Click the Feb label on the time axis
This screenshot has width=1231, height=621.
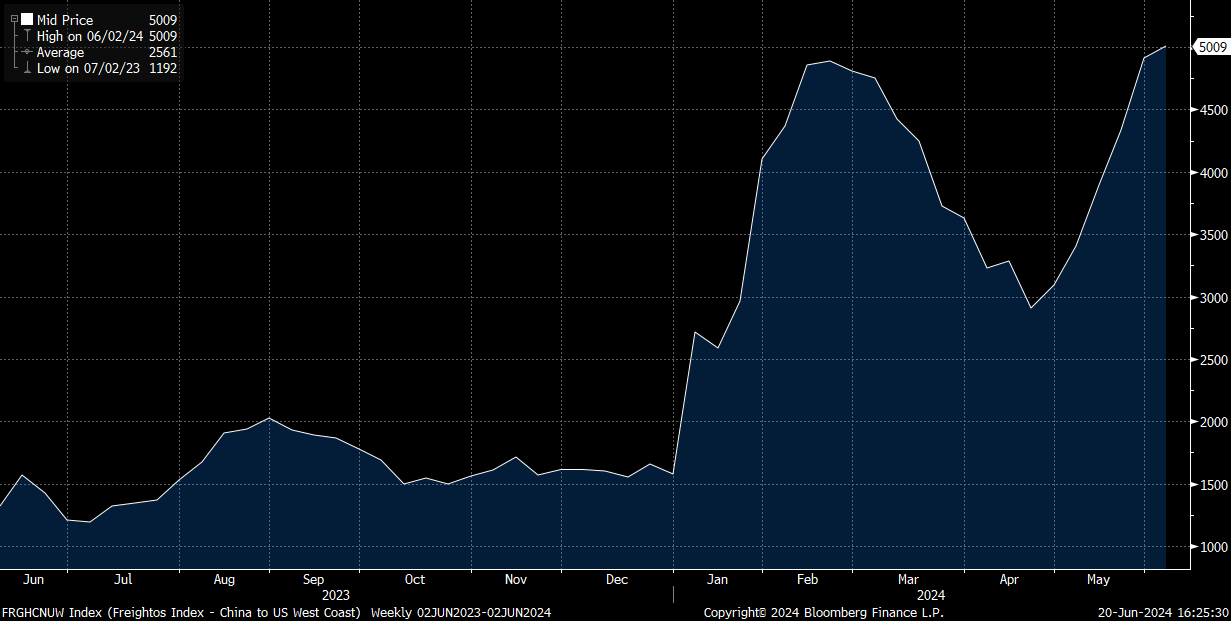(x=807, y=579)
